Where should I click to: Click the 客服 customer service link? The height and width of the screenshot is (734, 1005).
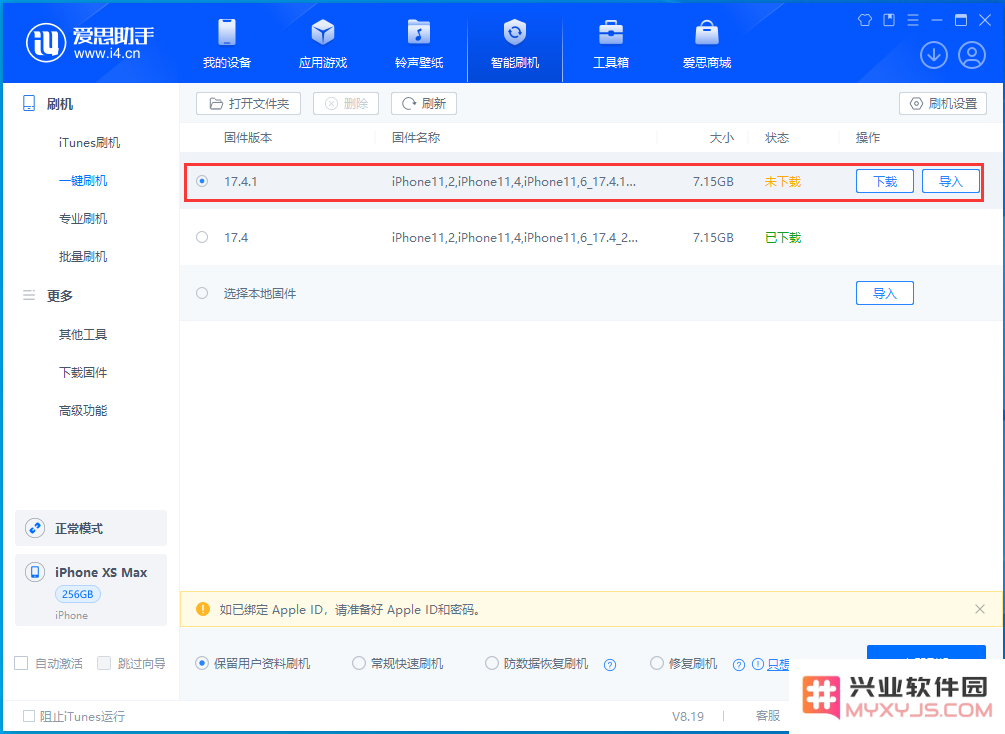768,716
